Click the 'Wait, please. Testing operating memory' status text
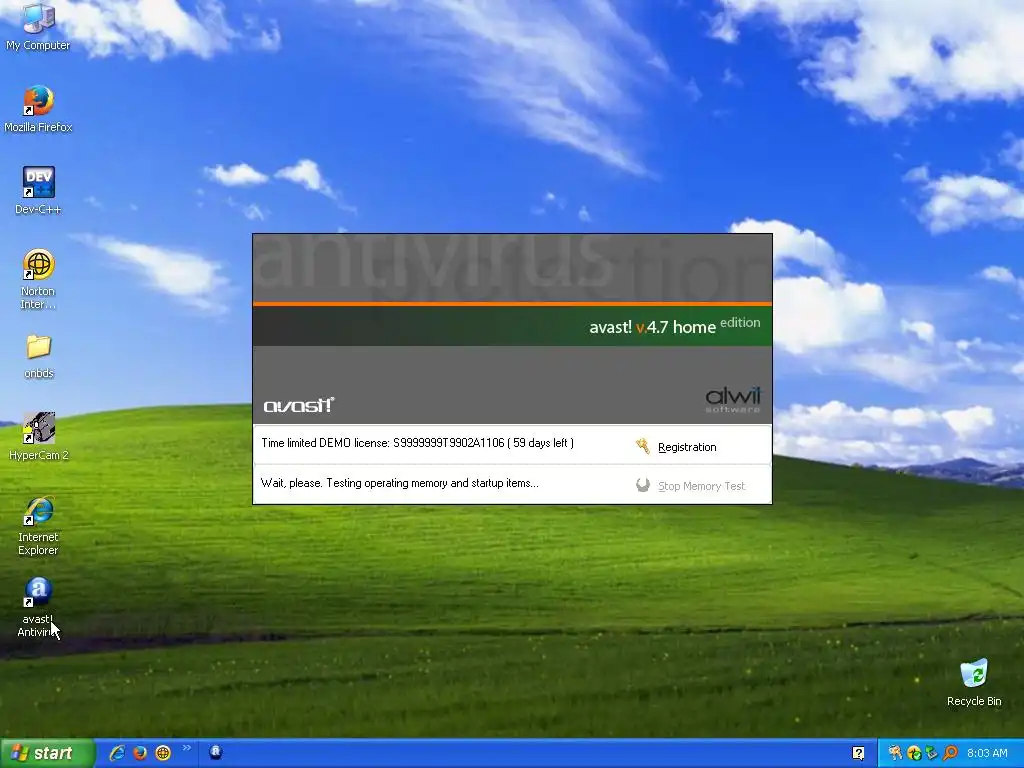Image resolution: width=1024 pixels, height=768 pixels. point(400,483)
